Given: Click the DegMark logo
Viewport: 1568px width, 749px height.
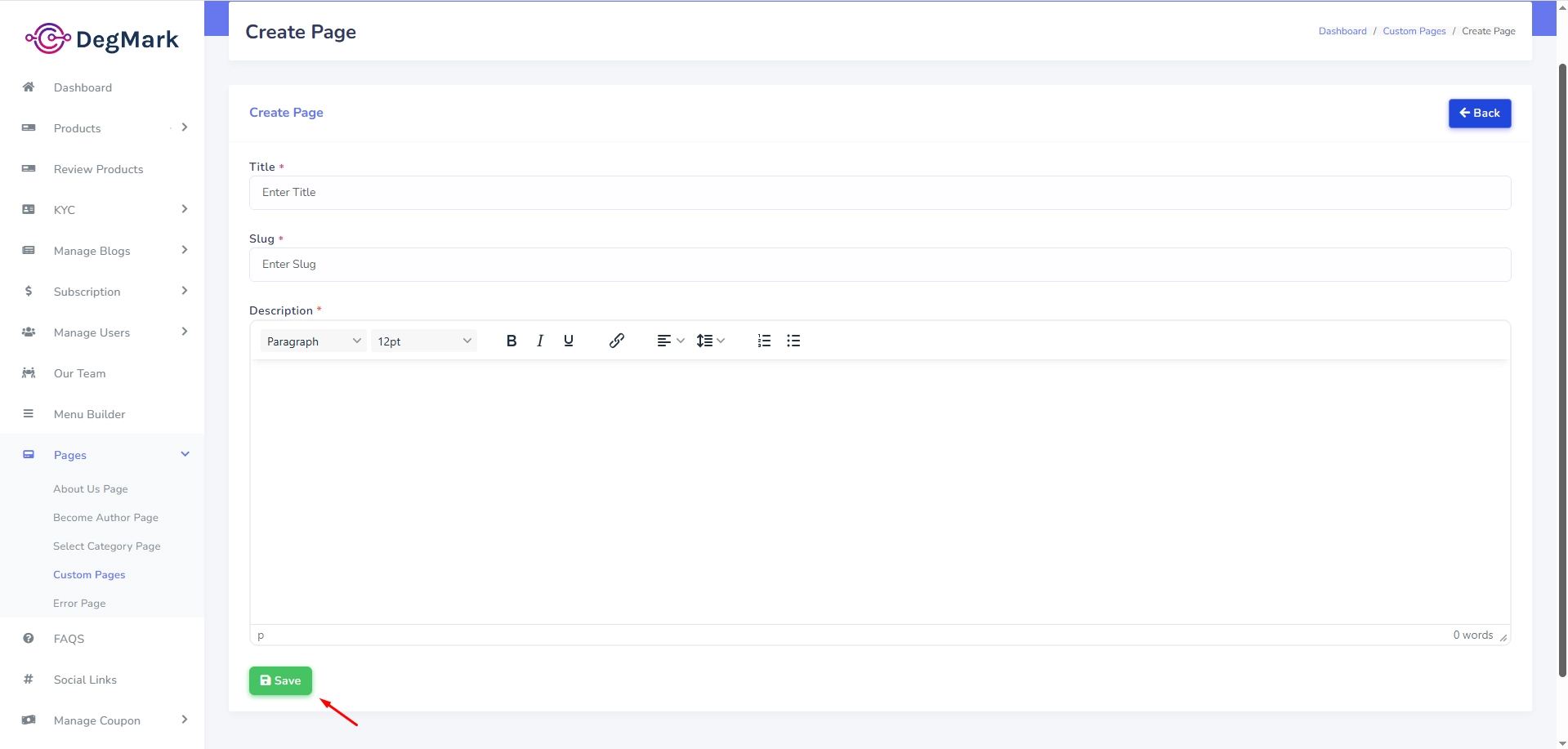Looking at the screenshot, I should [x=102, y=38].
